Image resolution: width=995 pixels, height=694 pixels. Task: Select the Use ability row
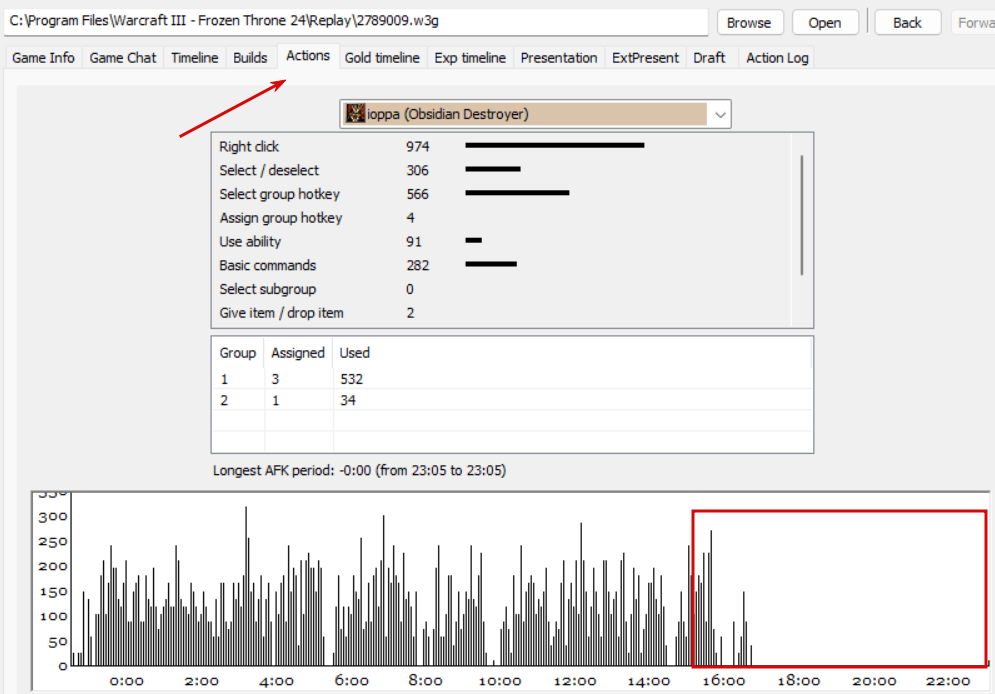click(501, 242)
